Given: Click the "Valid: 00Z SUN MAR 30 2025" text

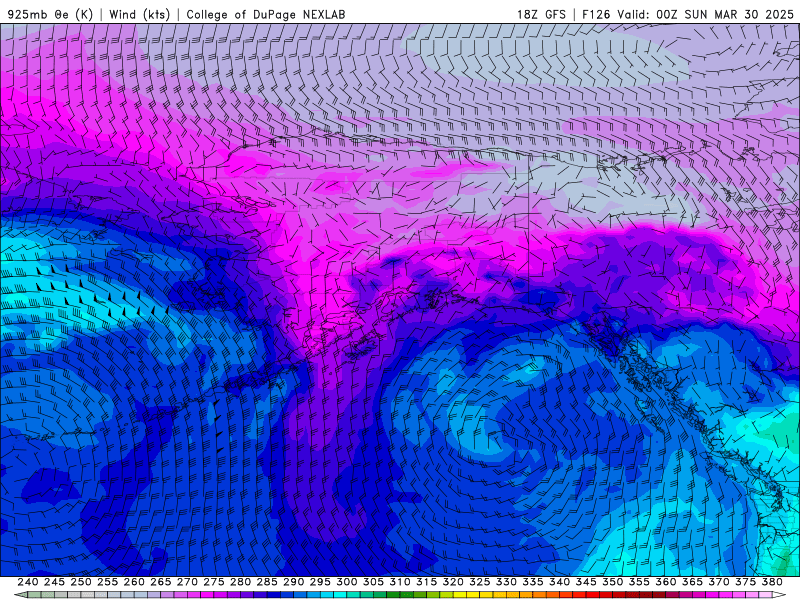Looking at the screenshot, I should click(705, 14).
